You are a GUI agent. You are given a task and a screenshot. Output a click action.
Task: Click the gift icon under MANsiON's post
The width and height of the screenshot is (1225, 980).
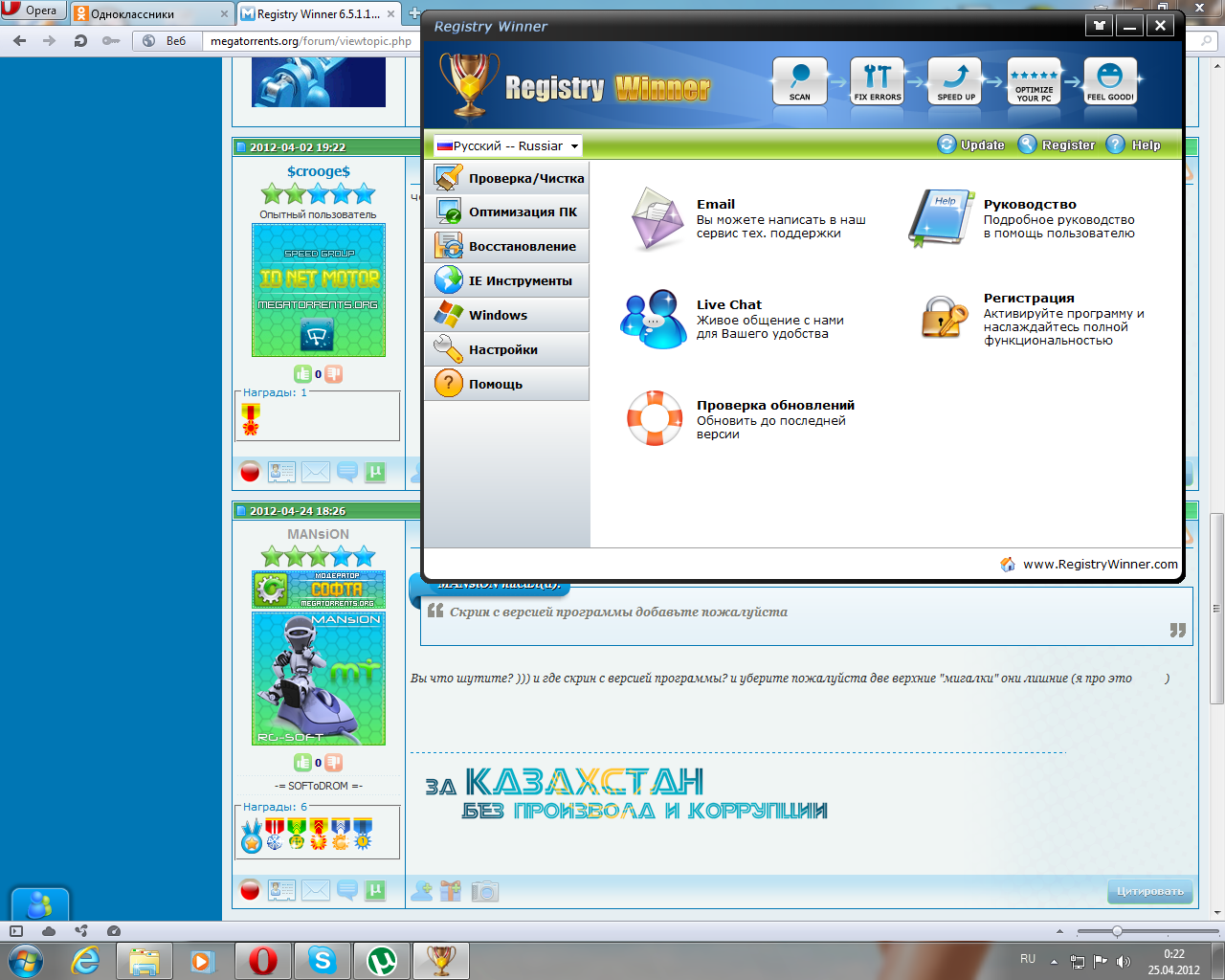[451, 891]
